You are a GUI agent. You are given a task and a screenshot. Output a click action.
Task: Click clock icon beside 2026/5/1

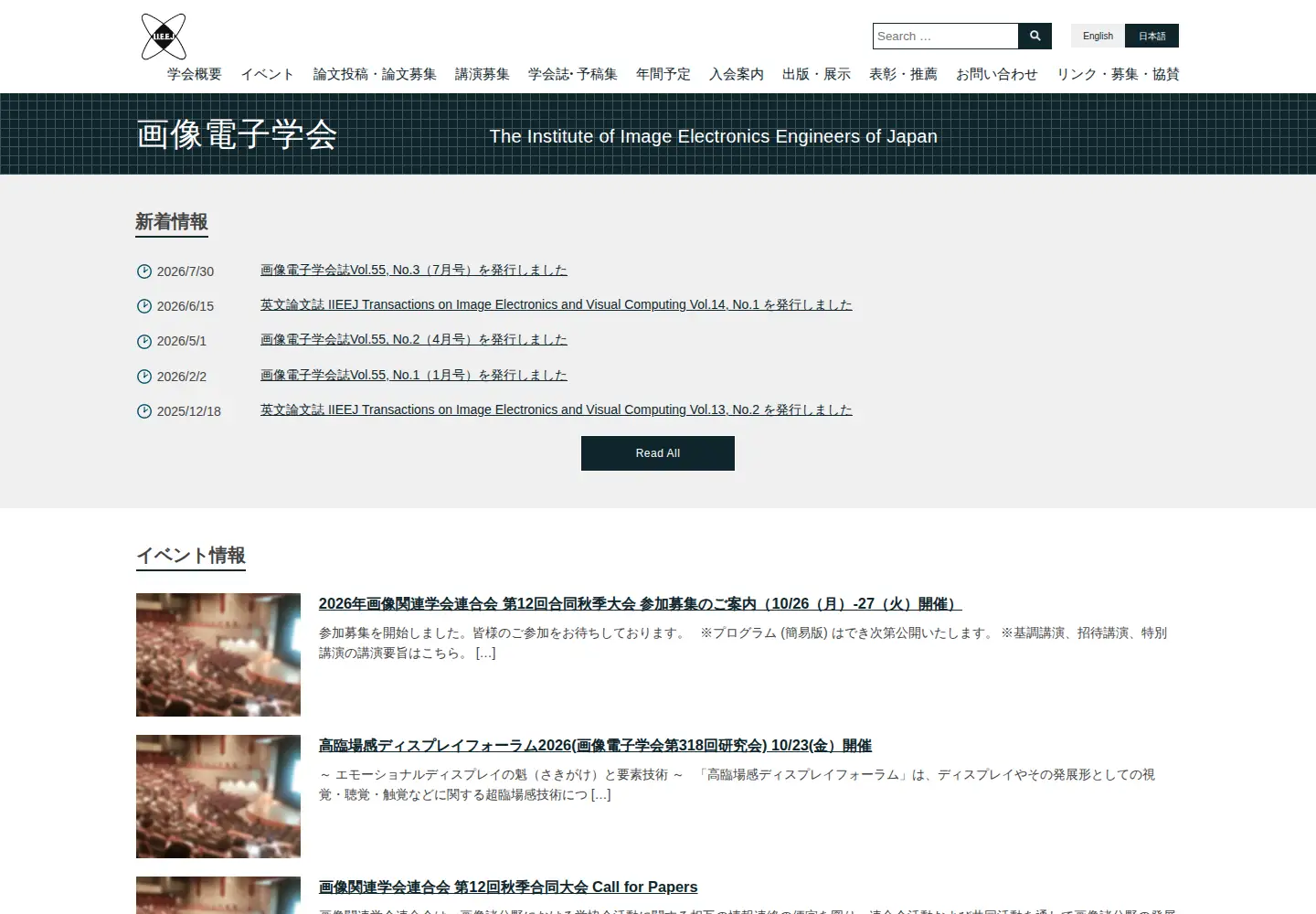point(144,341)
